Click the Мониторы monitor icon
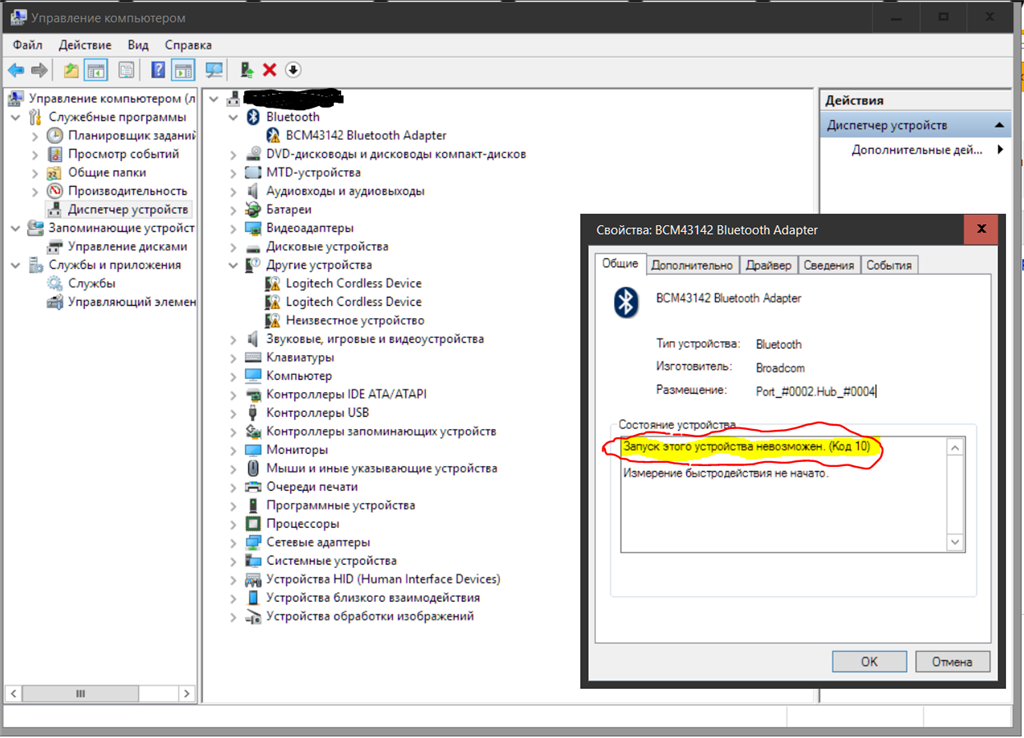The width and height of the screenshot is (1024, 738). click(x=253, y=450)
